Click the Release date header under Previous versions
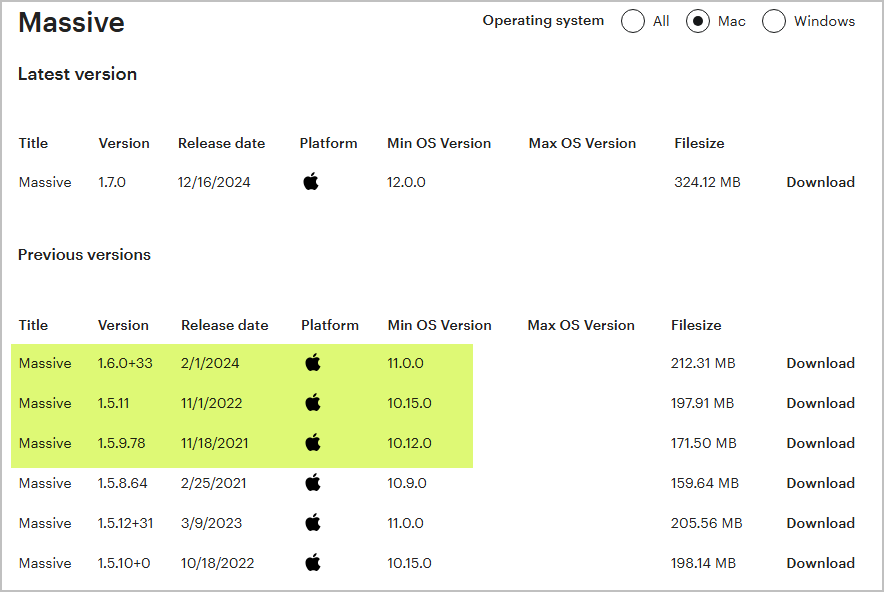The width and height of the screenshot is (884, 592). (224, 325)
